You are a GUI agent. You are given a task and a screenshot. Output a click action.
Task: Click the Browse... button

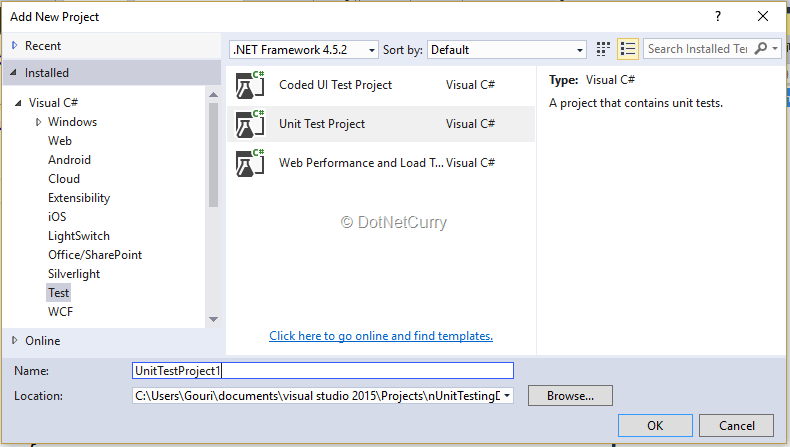pyautogui.click(x=570, y=396)
